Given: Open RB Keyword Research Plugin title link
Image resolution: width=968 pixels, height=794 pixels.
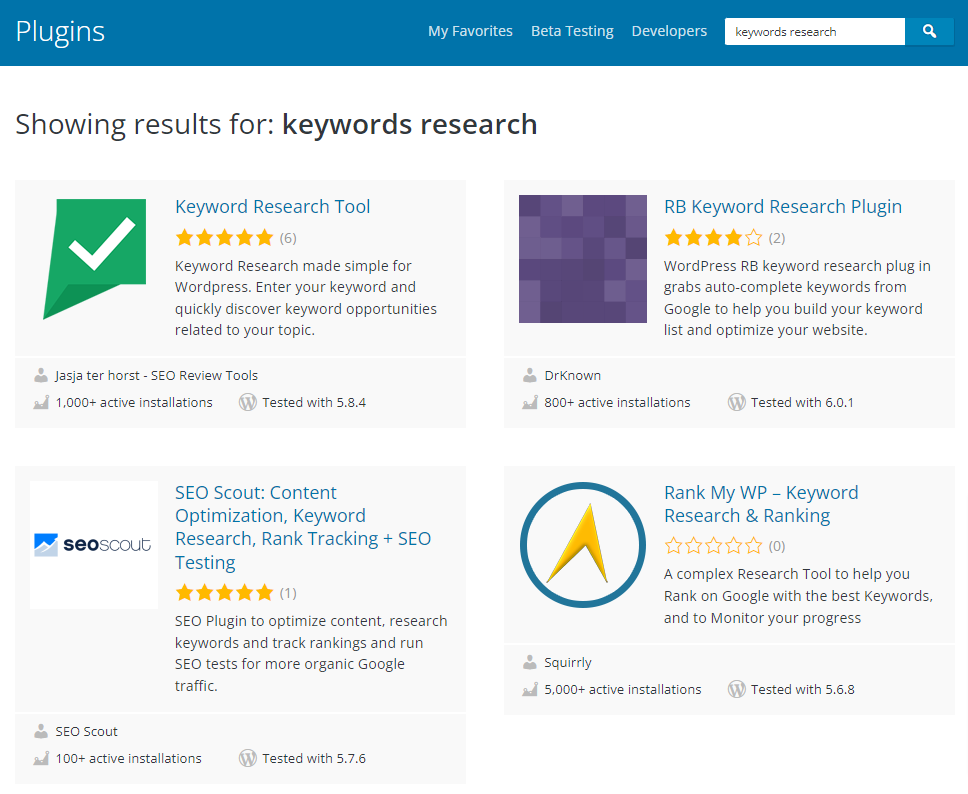Looking at the screenshot, I should [x=783, y=206].
